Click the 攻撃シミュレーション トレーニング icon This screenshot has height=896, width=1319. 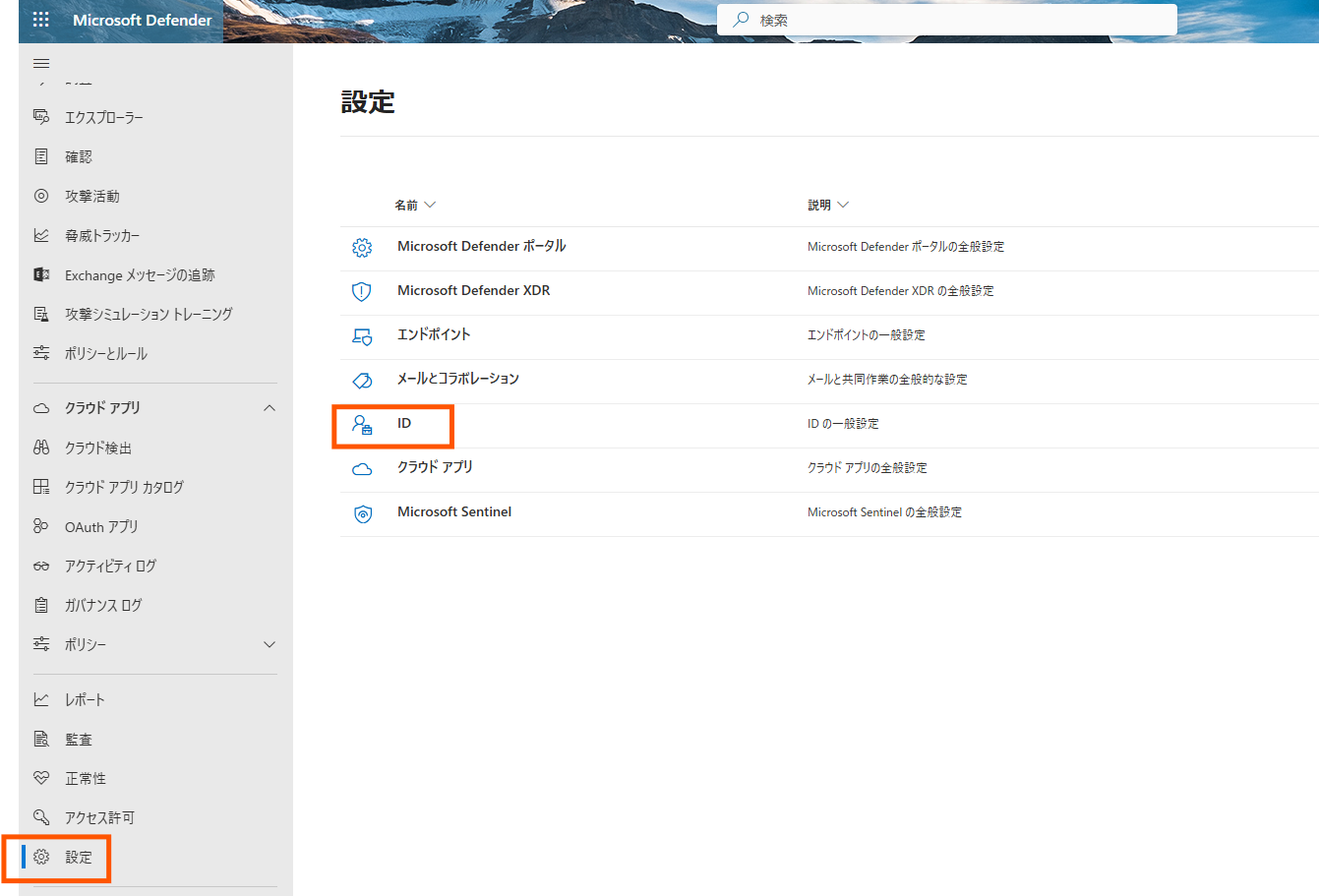pyautogui.click(x=40, y=313)
